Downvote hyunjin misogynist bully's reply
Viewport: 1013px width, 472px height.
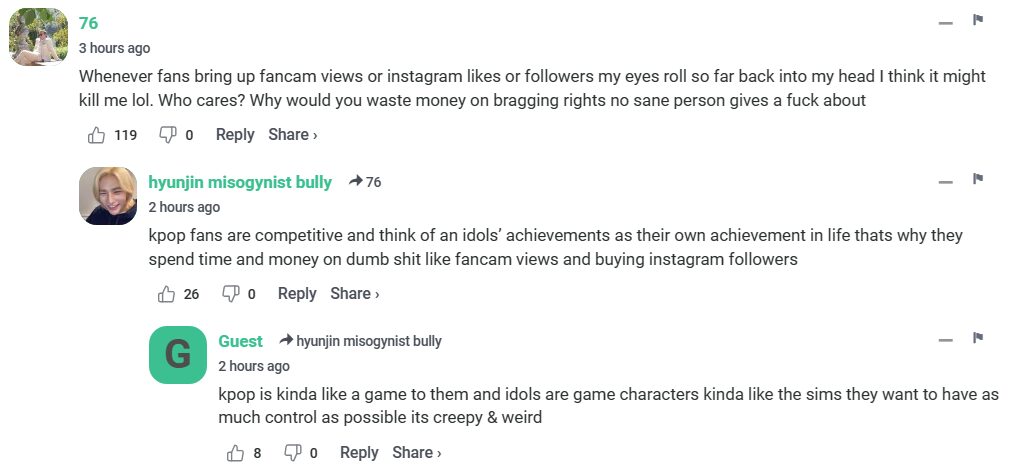pyautogui.click(x=231, y=294)
